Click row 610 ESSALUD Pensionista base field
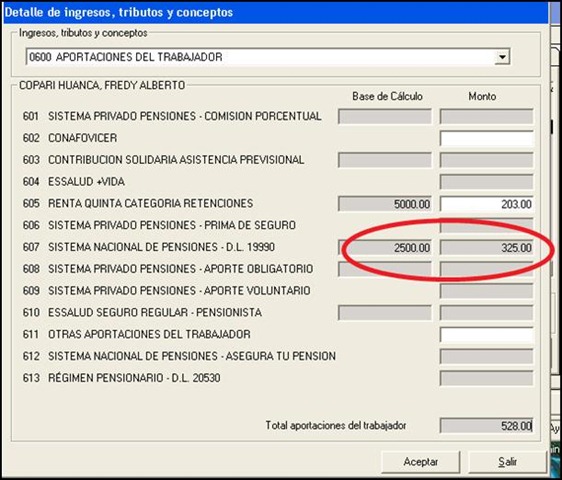Screen dimensions: 562x480 [385, 313]
